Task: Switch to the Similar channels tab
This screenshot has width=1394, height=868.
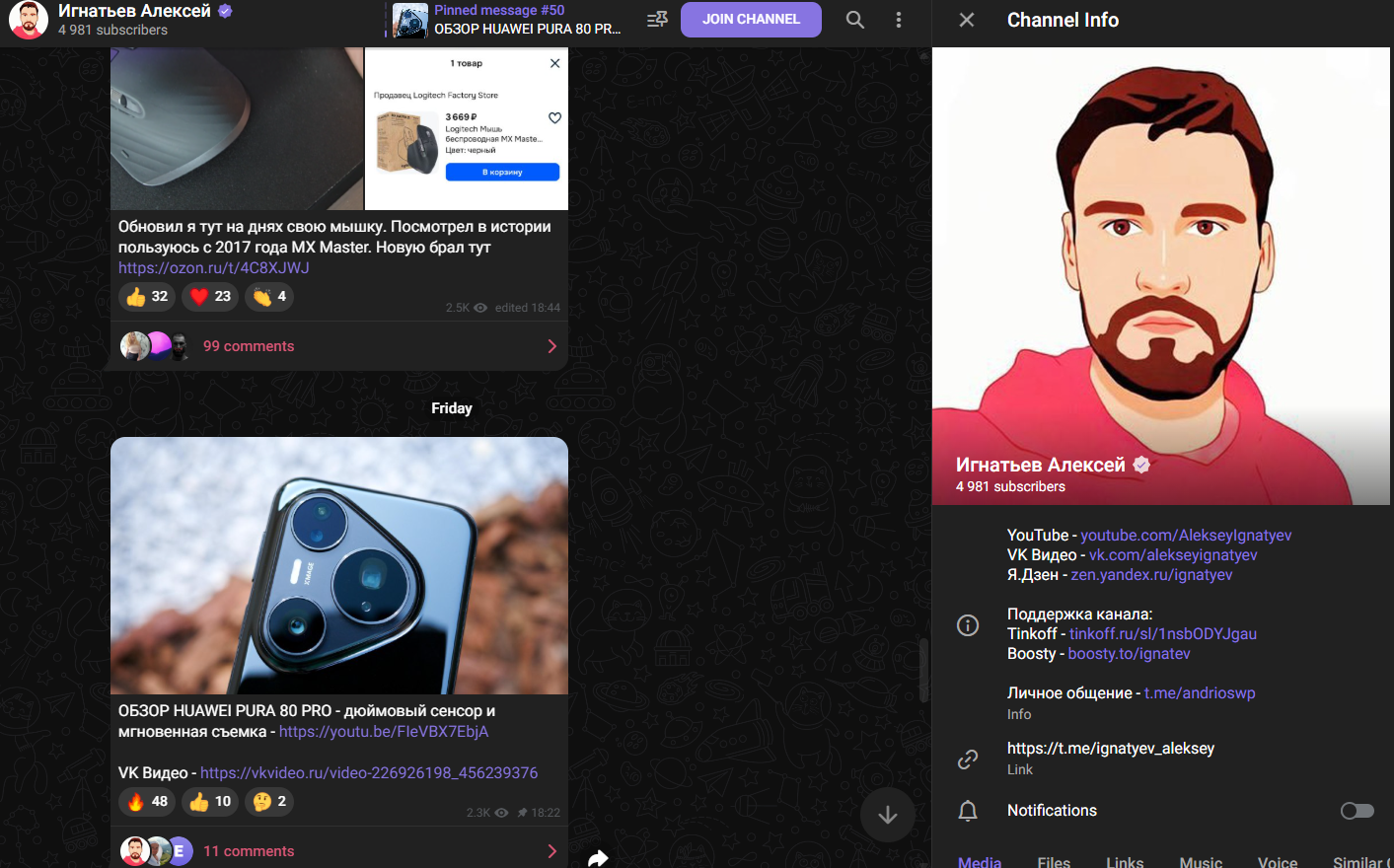Action: pos(1361,862)
